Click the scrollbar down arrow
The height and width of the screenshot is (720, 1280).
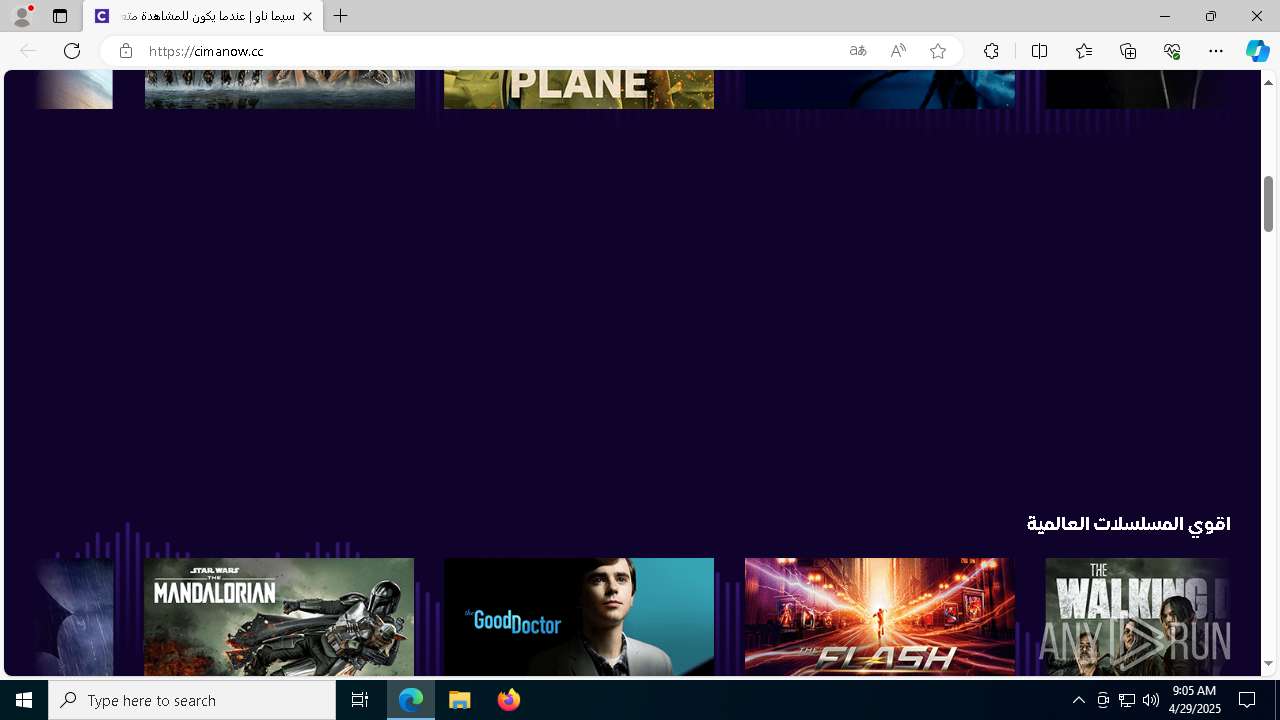click(x=1268, y=664)
